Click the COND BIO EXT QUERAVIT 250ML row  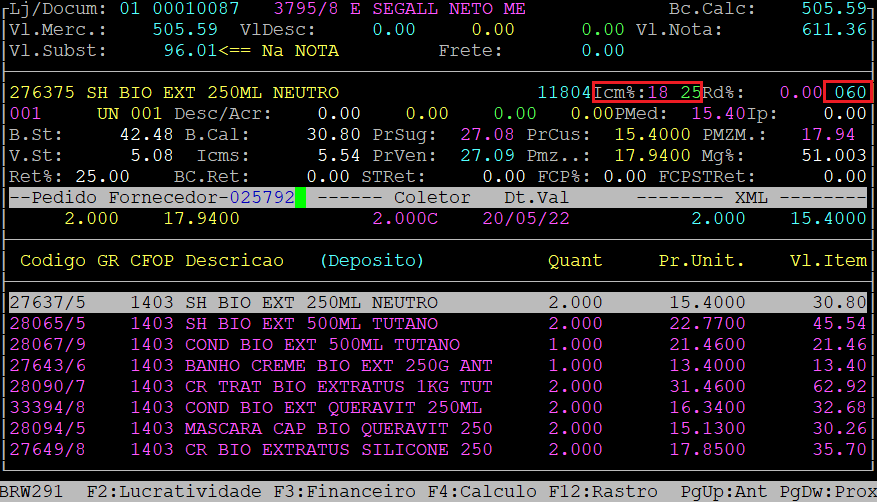[438, 408]
